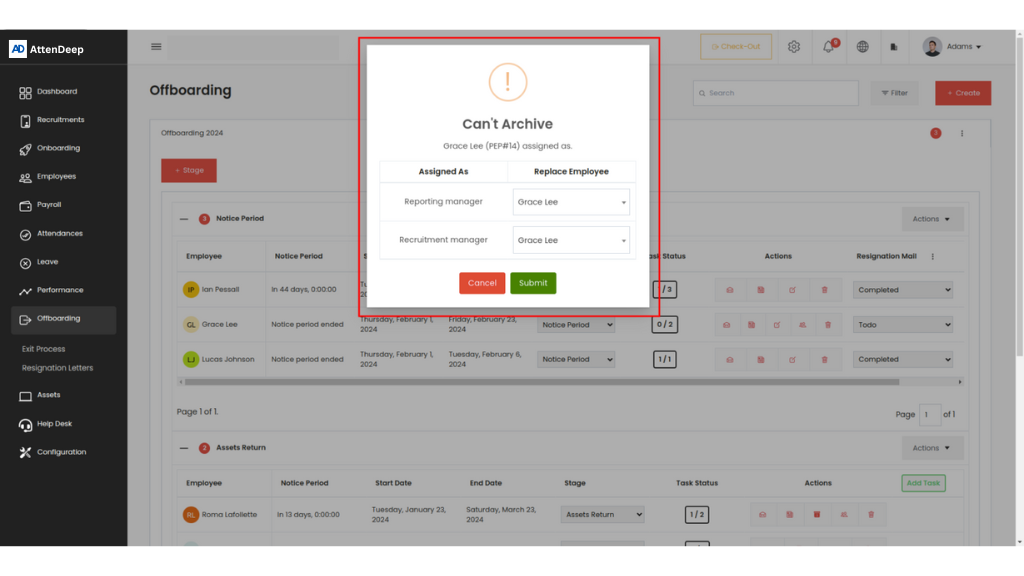Go to Resignation Letters in the sidebar
Viewport: 1024px width, 576px height.
pos(57,368)
